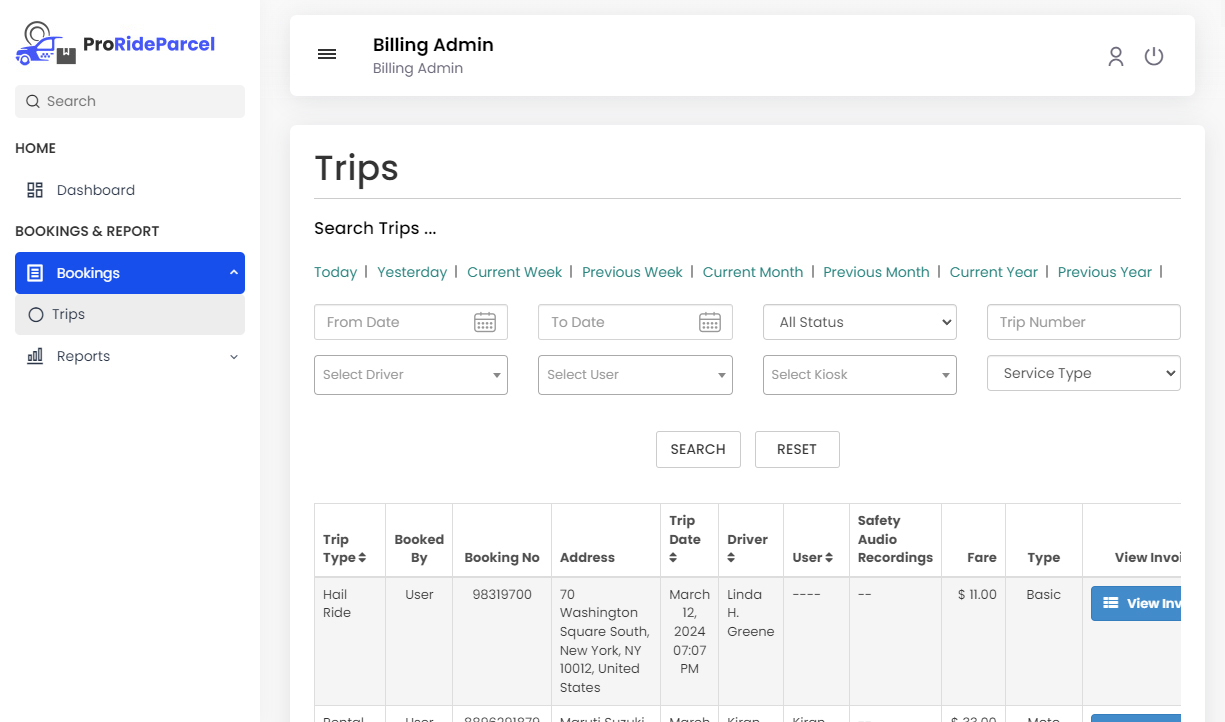Click driver name Linda H. Greene
The height and width of the screenshot is (722, 1225).
[x=751, y=613]
